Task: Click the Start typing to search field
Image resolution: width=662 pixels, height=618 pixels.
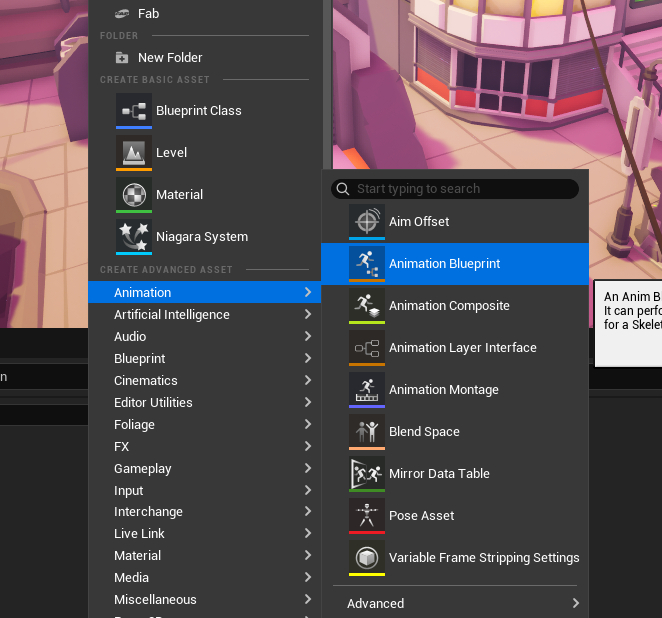Action: pos(455,189)
